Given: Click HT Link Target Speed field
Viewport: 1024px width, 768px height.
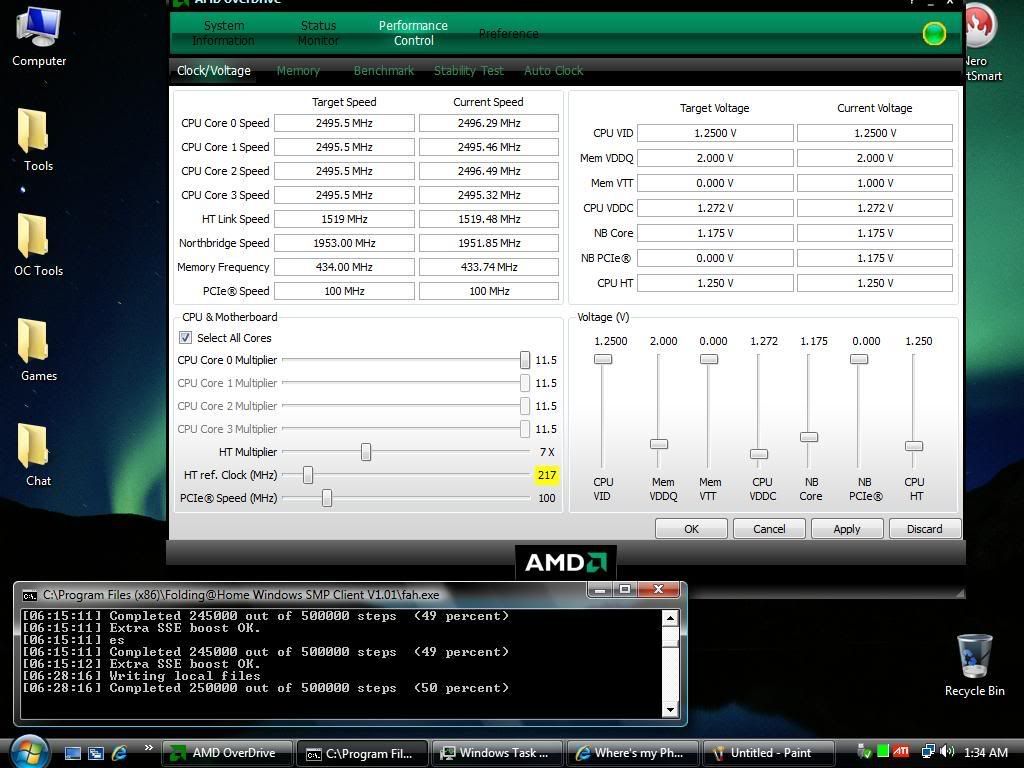Looking at the screenshot, I should 344,219.
